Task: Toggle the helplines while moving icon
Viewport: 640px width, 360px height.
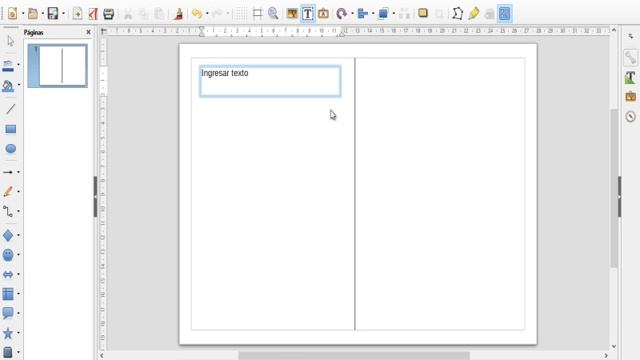Action: 258,13
